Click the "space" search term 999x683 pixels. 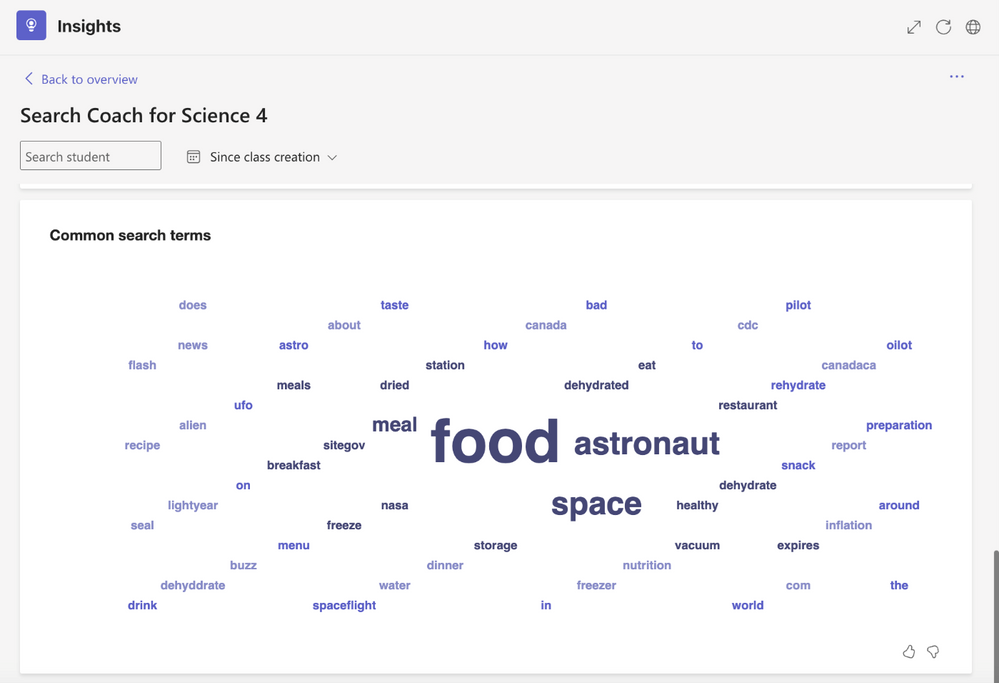pos(596,505)
